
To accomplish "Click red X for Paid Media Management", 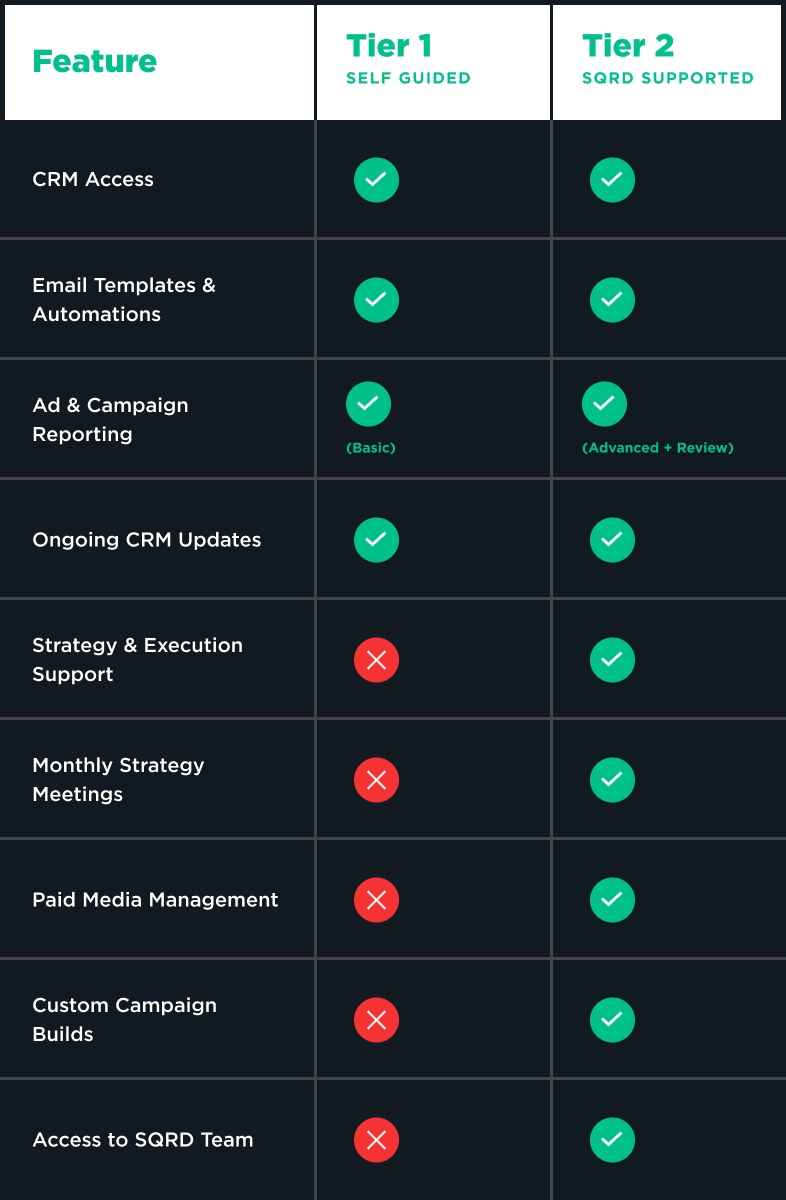I will pos(376,900).
